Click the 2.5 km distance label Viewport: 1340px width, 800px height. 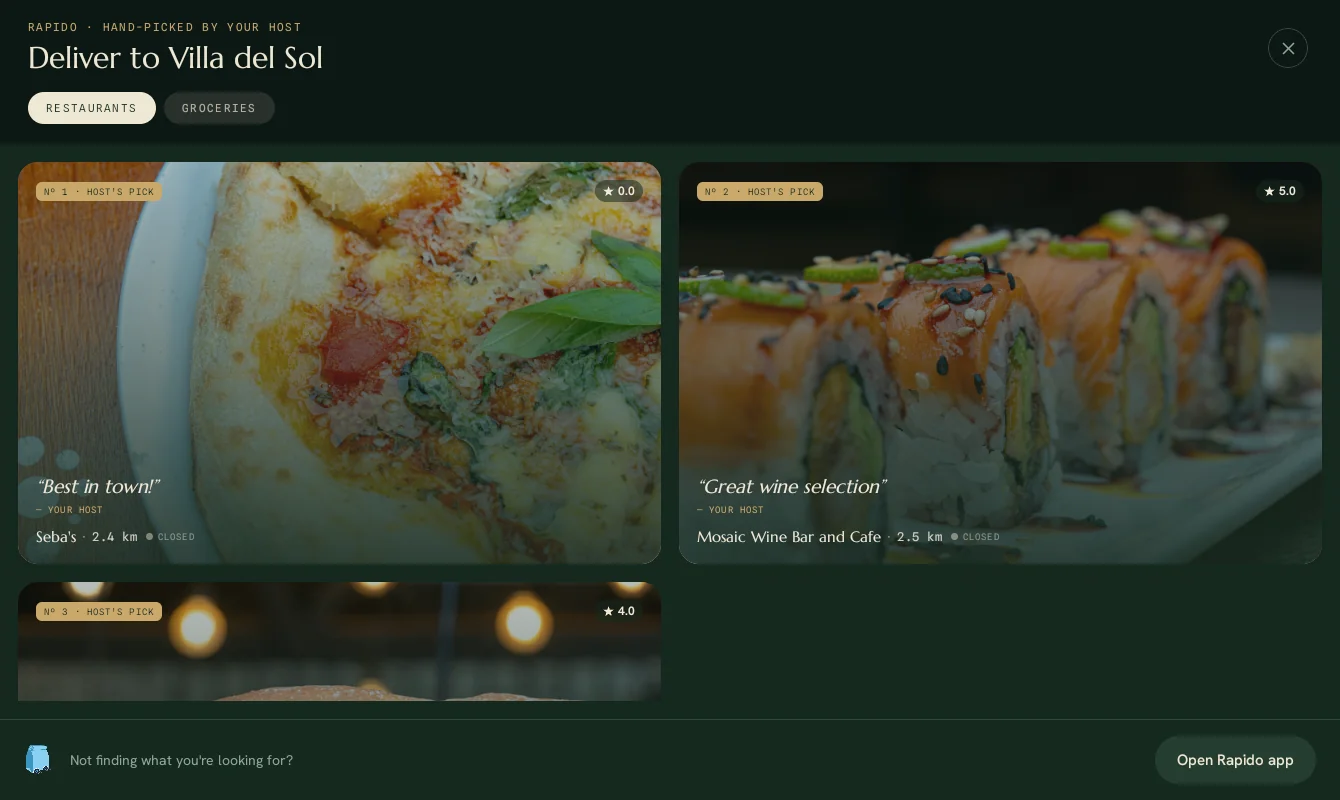[920, 537]
